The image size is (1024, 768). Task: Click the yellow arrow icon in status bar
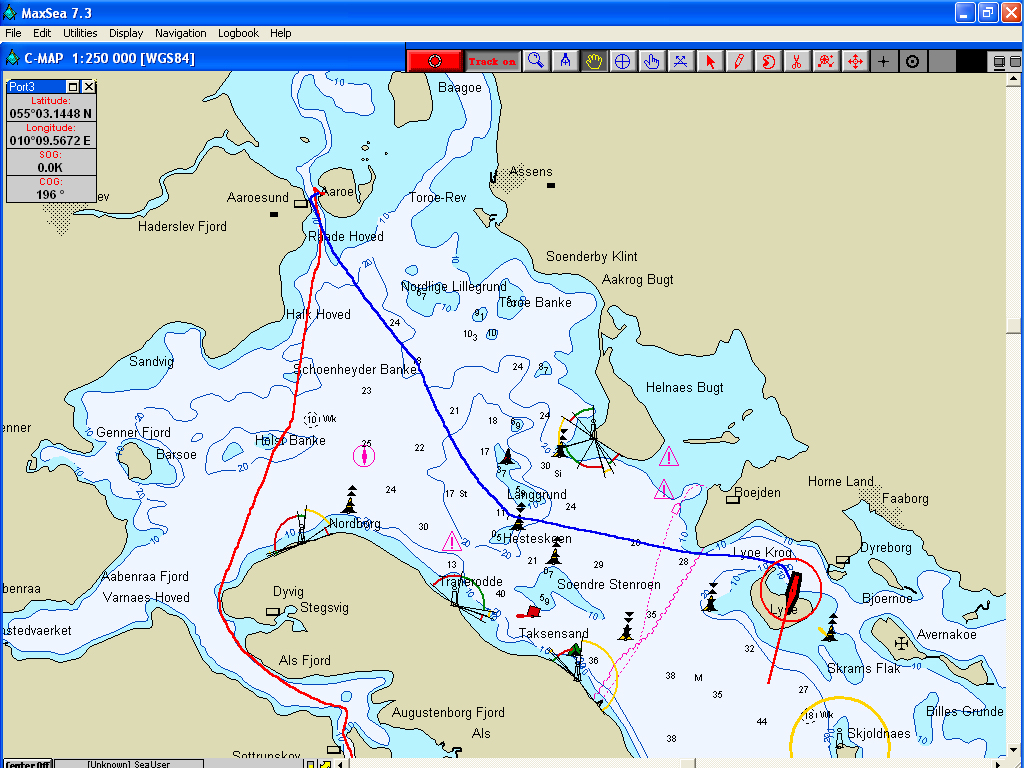325,764
